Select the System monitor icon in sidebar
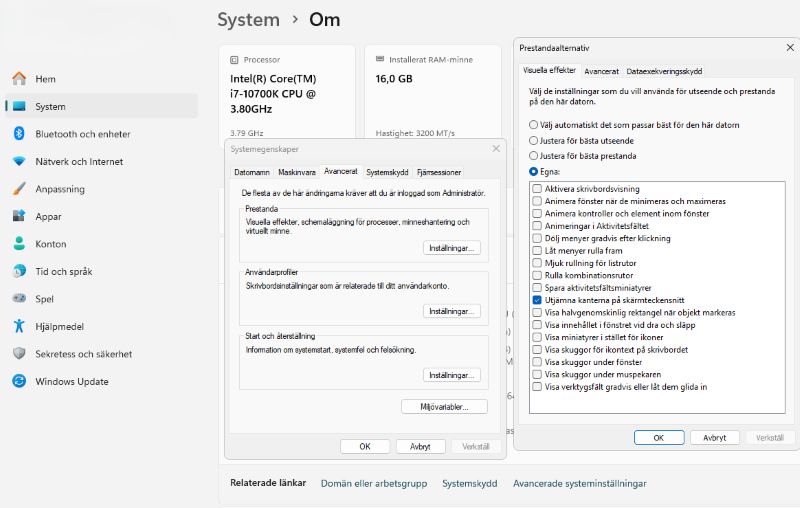 [19, 106]
